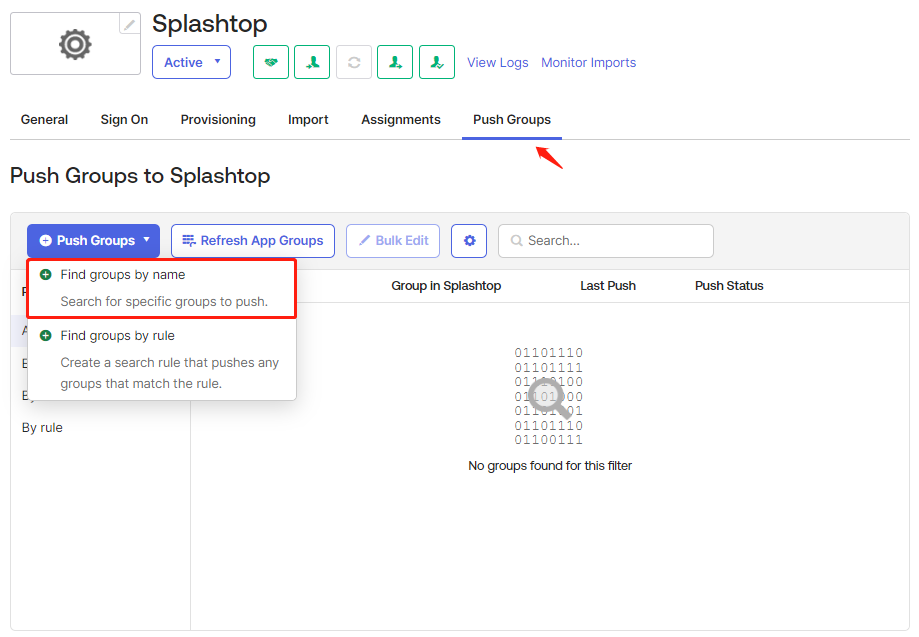The width and height of the screenshot is (919, 637).
Task: Collapse the blue Push Groups dropdown button
Action: [x=93, y=241]
